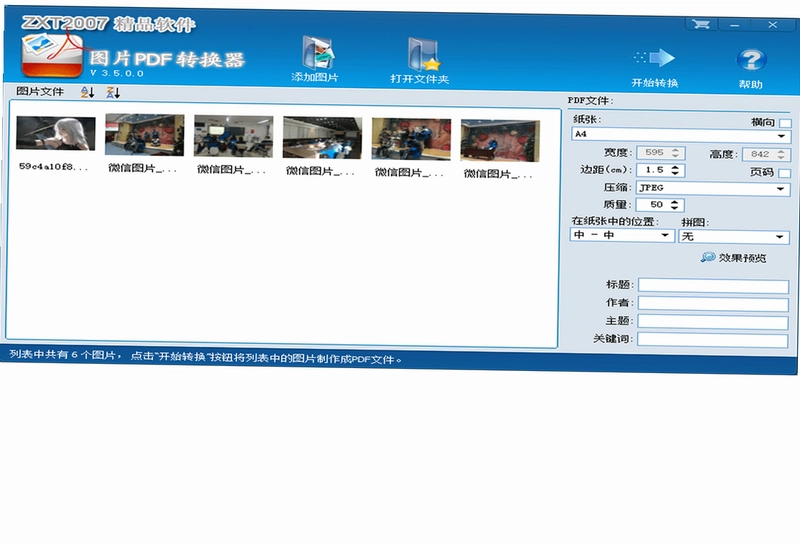Increase the 边距 margin value stepper up

[x=675, y=167]
